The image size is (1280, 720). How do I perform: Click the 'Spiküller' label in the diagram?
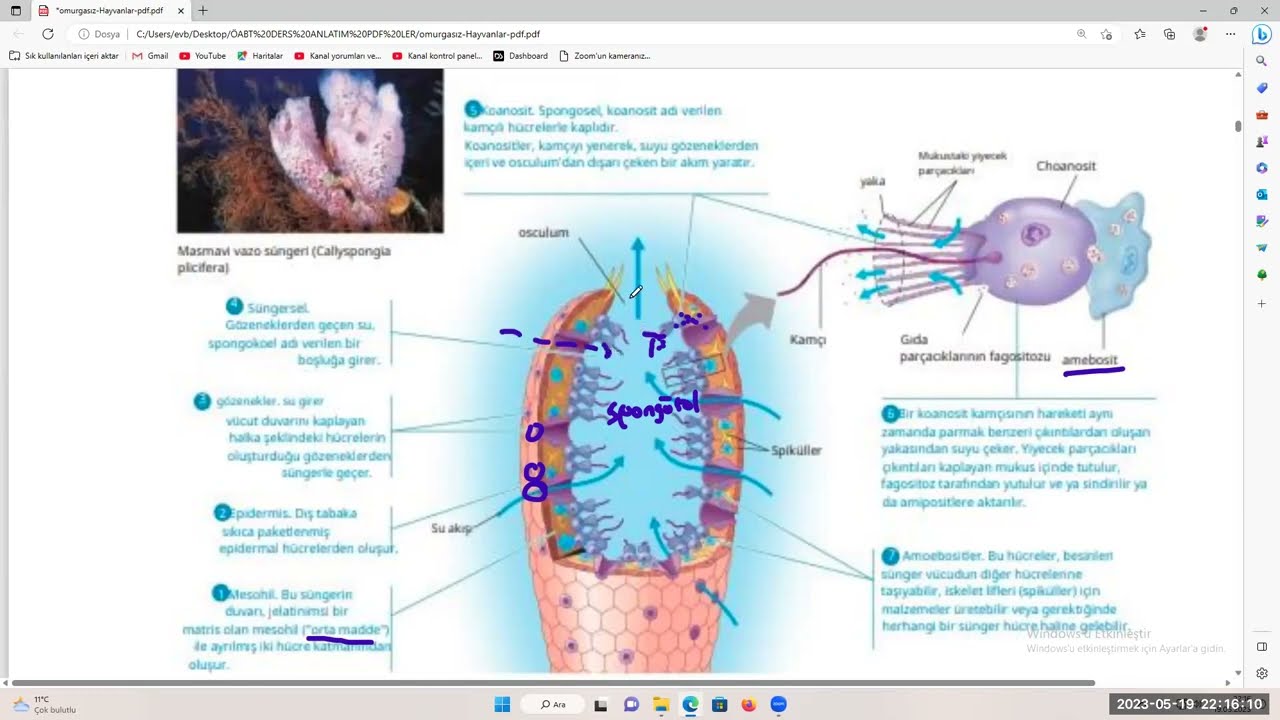click(x=796, y=450)
